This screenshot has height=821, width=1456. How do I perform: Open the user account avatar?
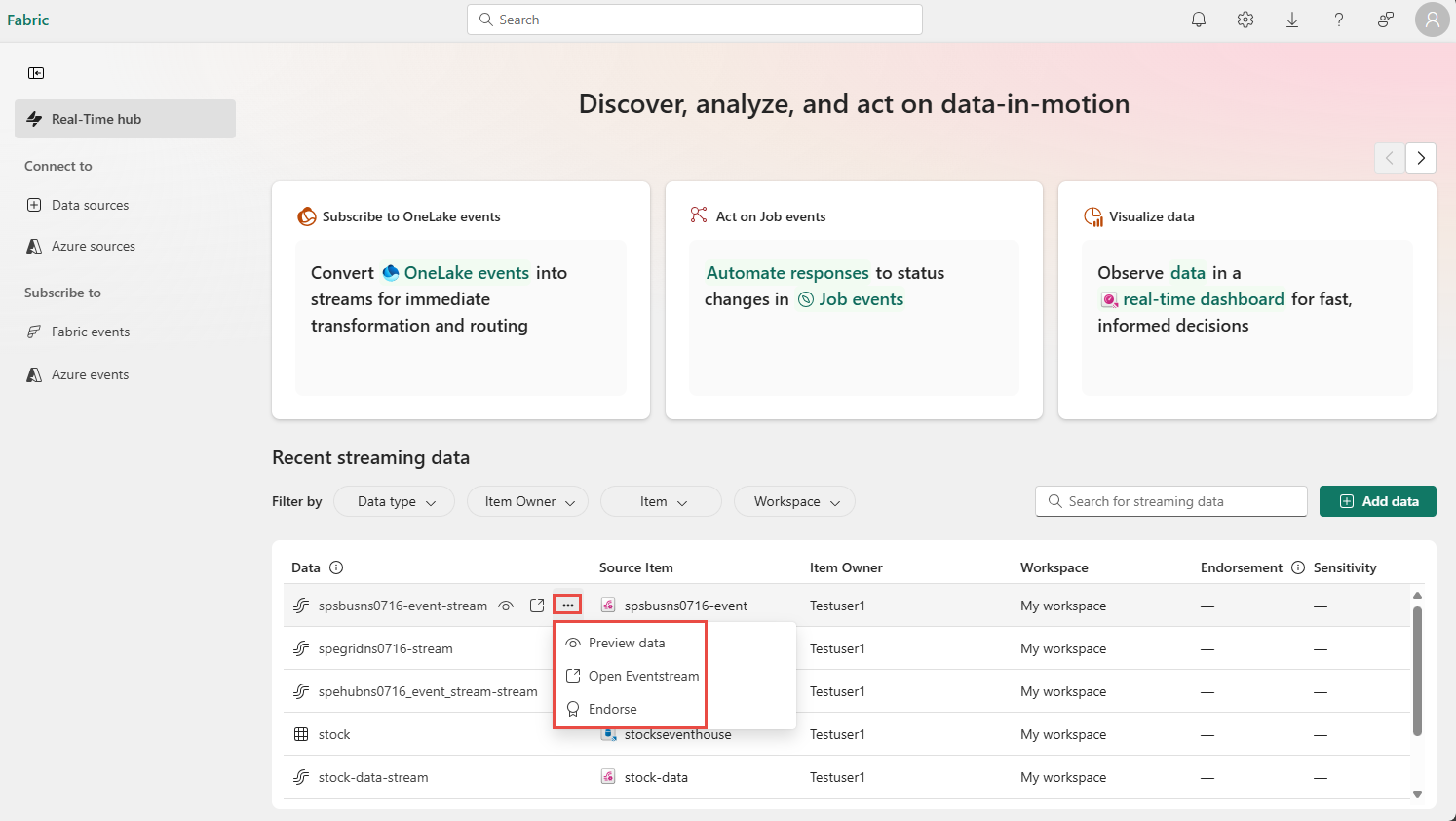point(1432,20)
